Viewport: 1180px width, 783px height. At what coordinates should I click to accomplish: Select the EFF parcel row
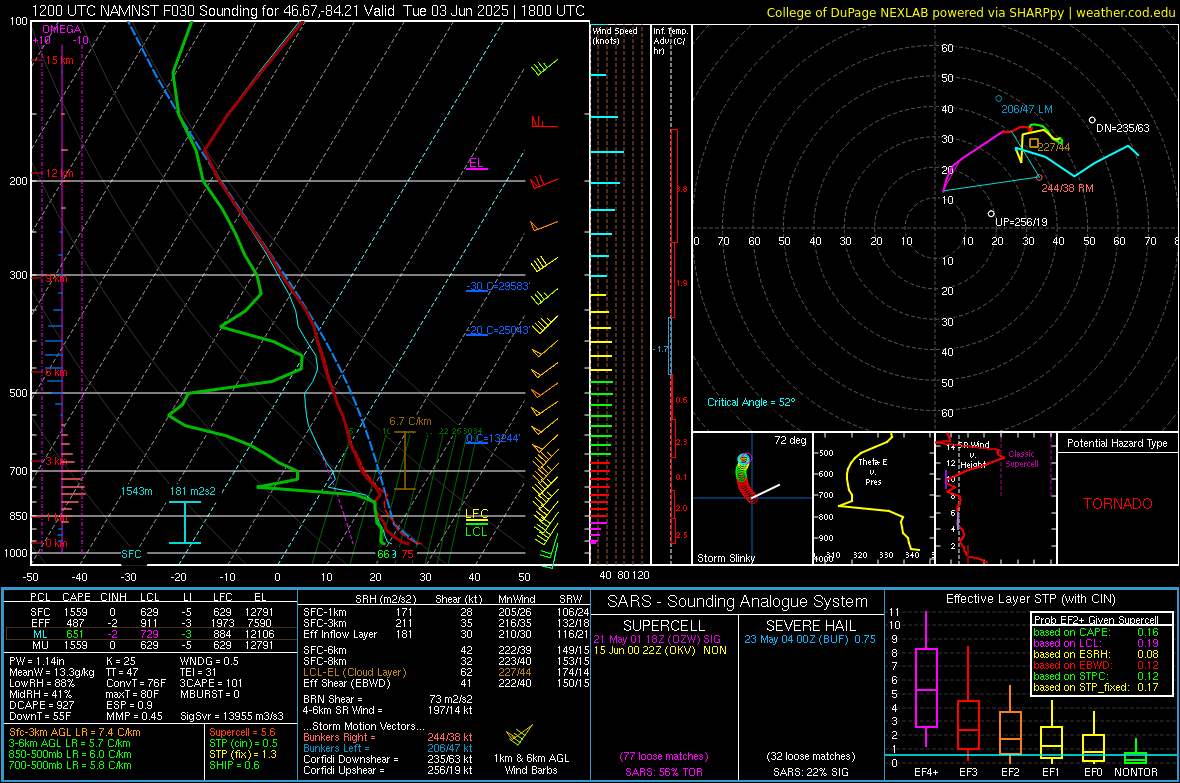pyautogui.click(x=151, y=623)
